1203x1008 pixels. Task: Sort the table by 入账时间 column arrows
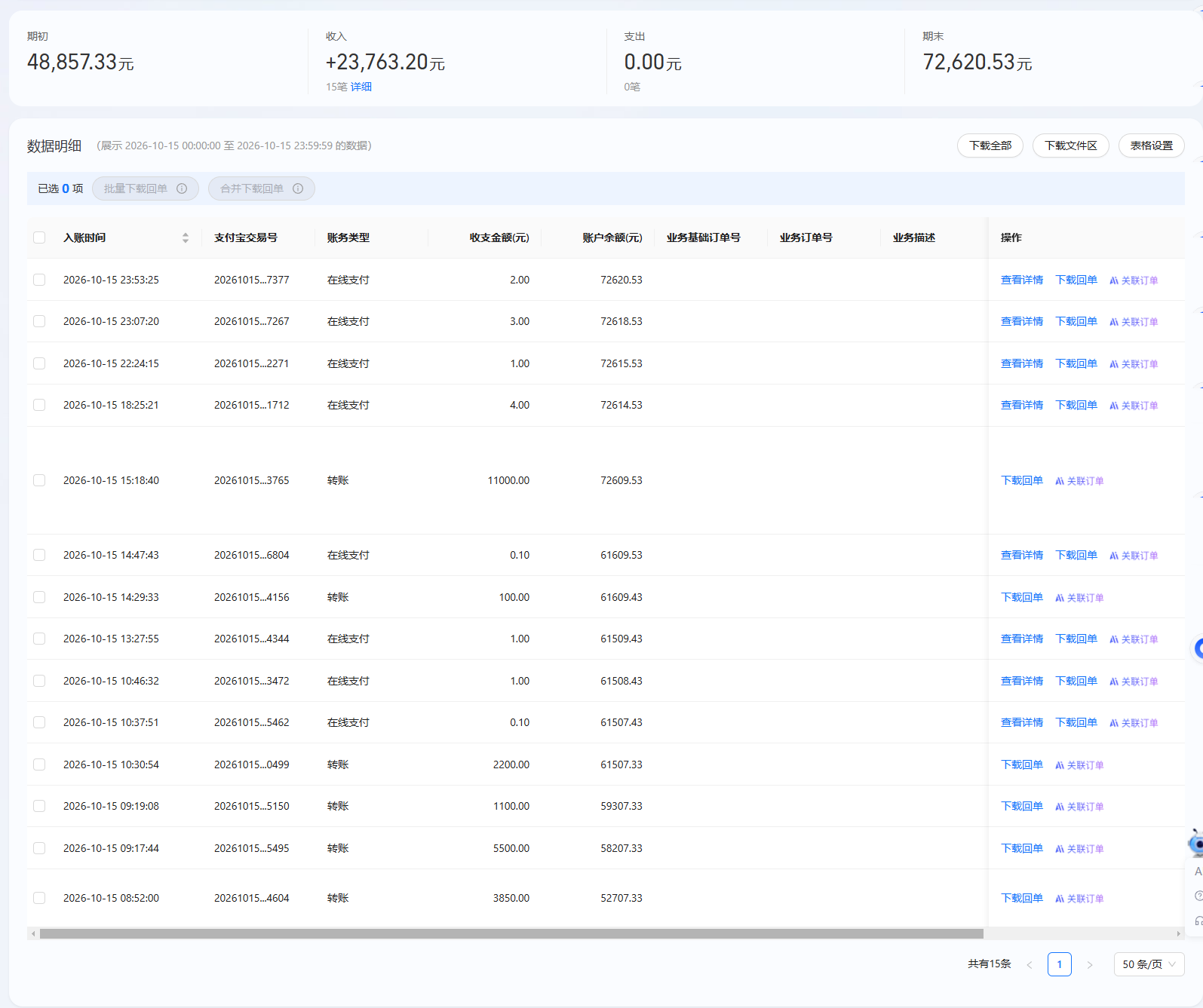click(x=186, y=237)
